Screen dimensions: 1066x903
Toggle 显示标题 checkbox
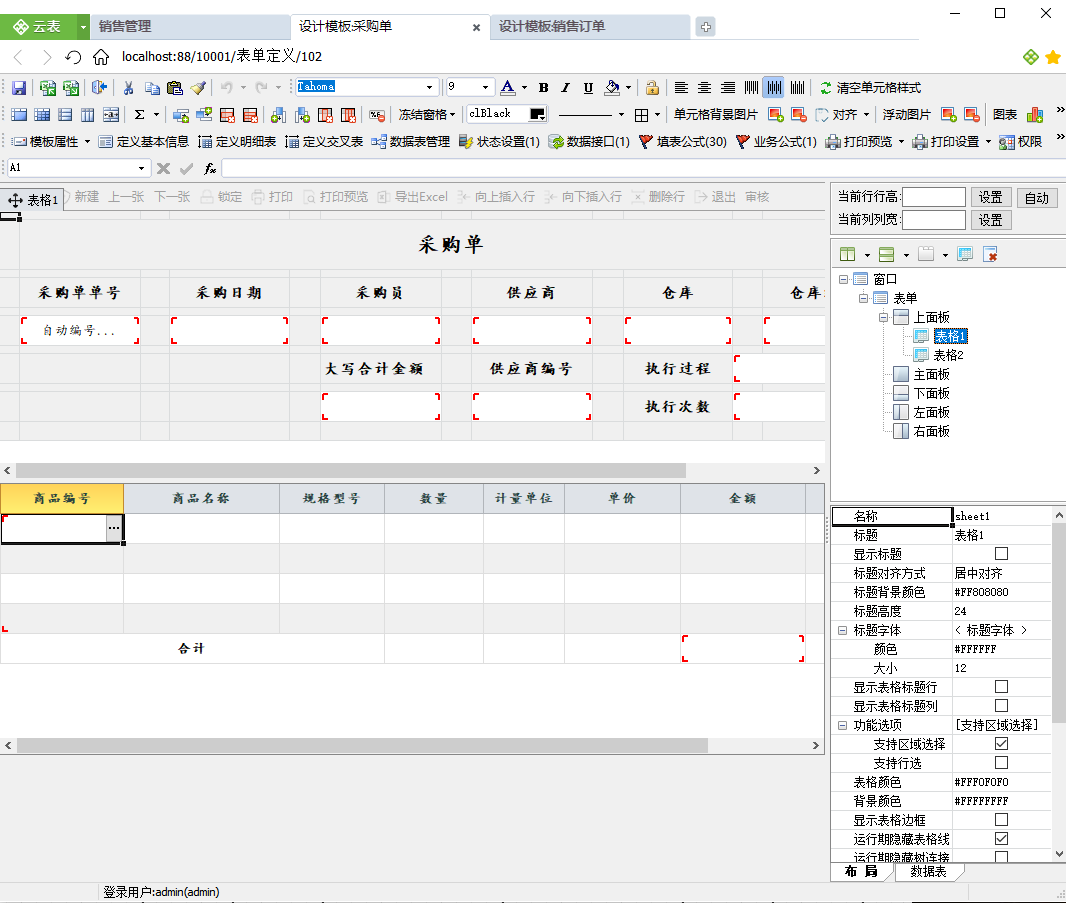1001,553
